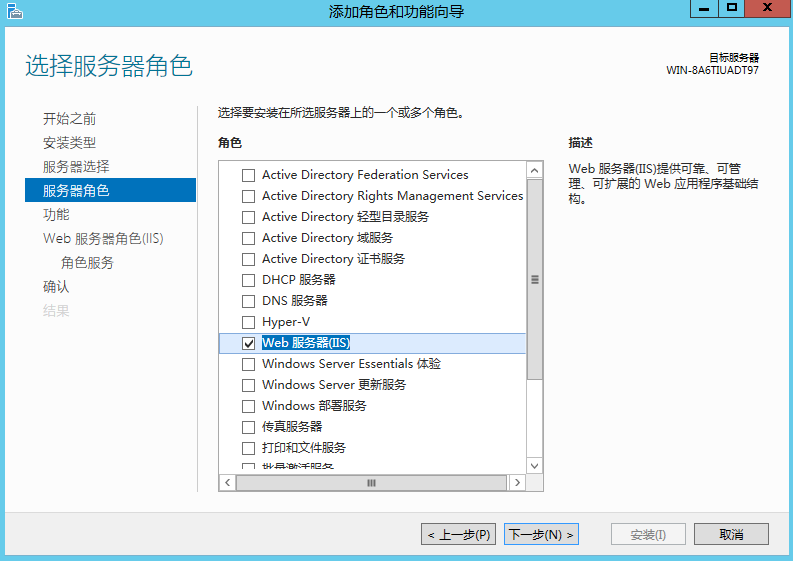Check the 传真服务器 role
793x561 pixels.
[x=249, y=427]
